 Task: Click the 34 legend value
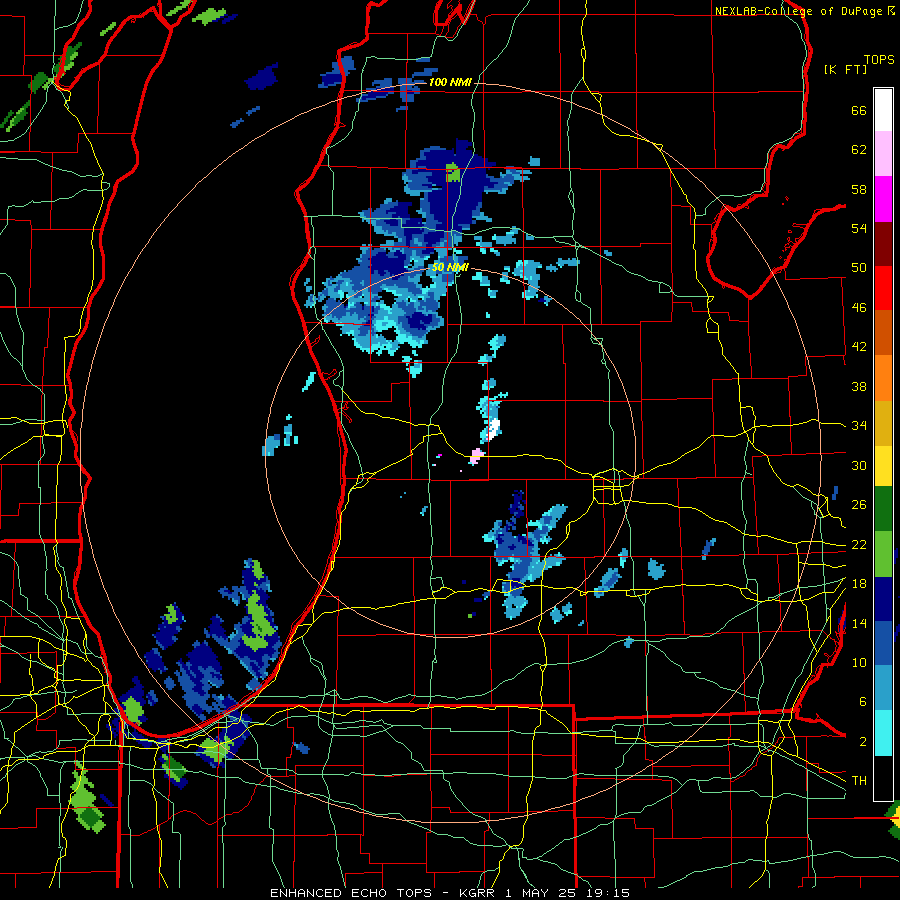click(x=859, y=426)
